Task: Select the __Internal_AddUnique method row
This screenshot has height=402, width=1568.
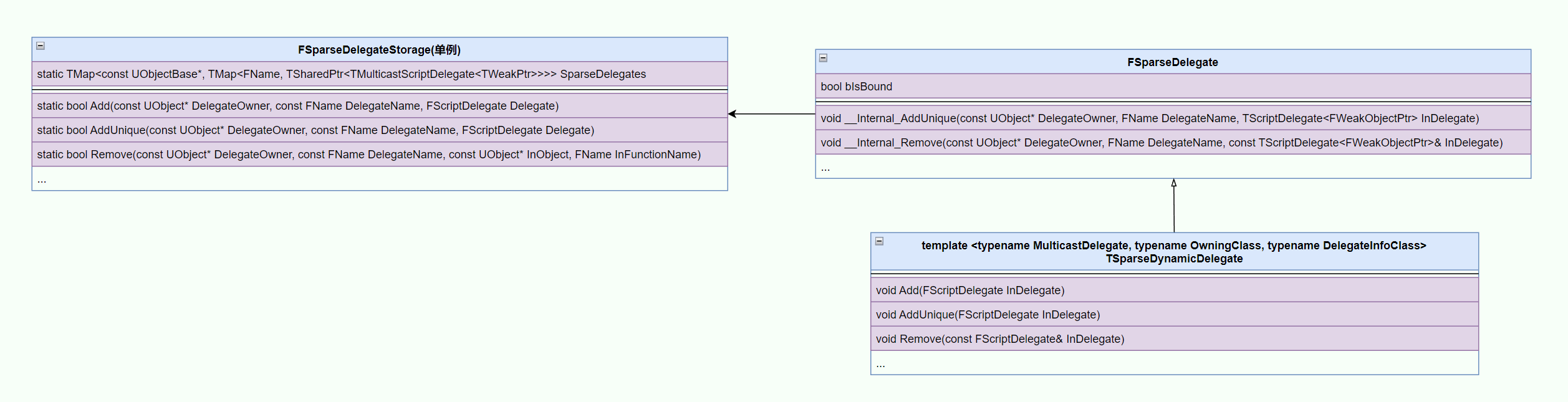Action: [x=1150, y=118]
